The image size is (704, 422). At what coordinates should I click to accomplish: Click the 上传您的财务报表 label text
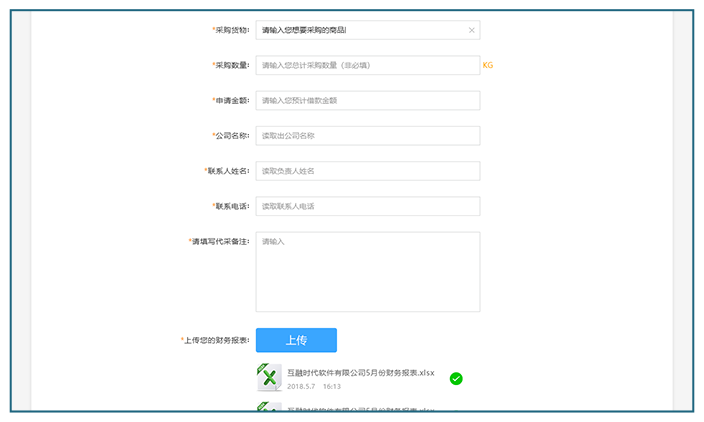click(215, 341)
